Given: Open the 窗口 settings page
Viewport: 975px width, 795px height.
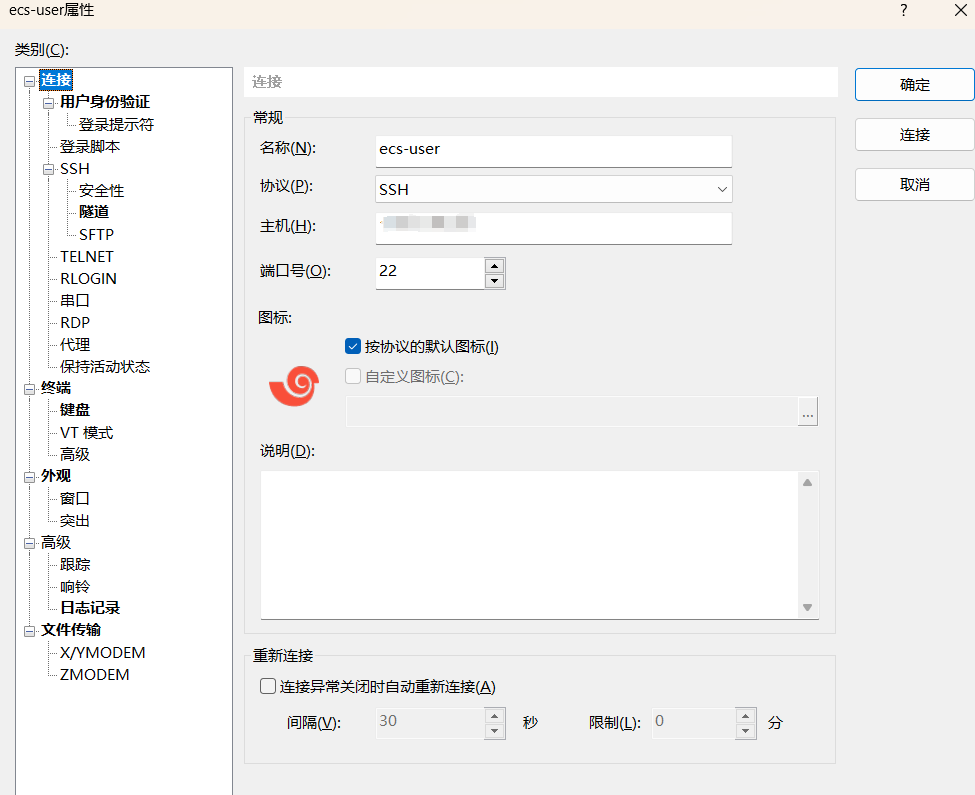Looking at the screenshot, I should (x=75, y=499).
